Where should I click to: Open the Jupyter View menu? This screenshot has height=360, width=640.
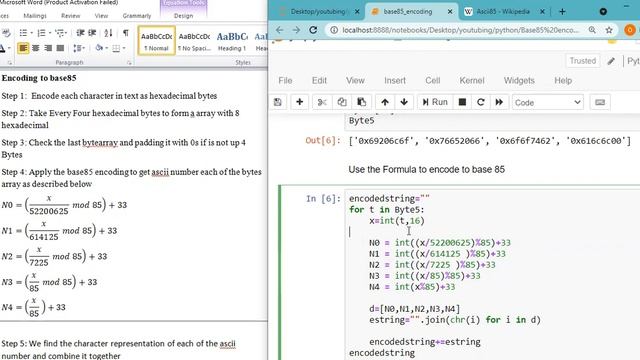[355, 80]
